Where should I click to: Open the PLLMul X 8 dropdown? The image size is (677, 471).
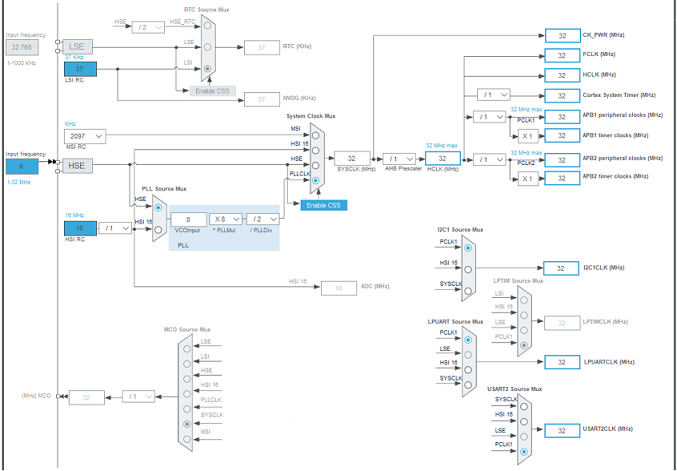[x=226, y=219]
